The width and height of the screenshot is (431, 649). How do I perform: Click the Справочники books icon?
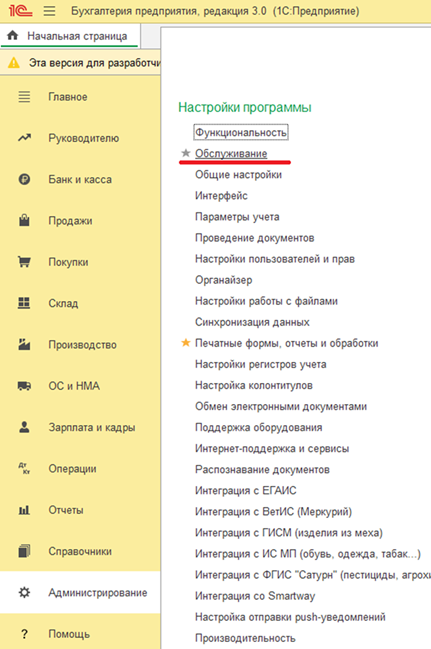[x=24, y=551]
